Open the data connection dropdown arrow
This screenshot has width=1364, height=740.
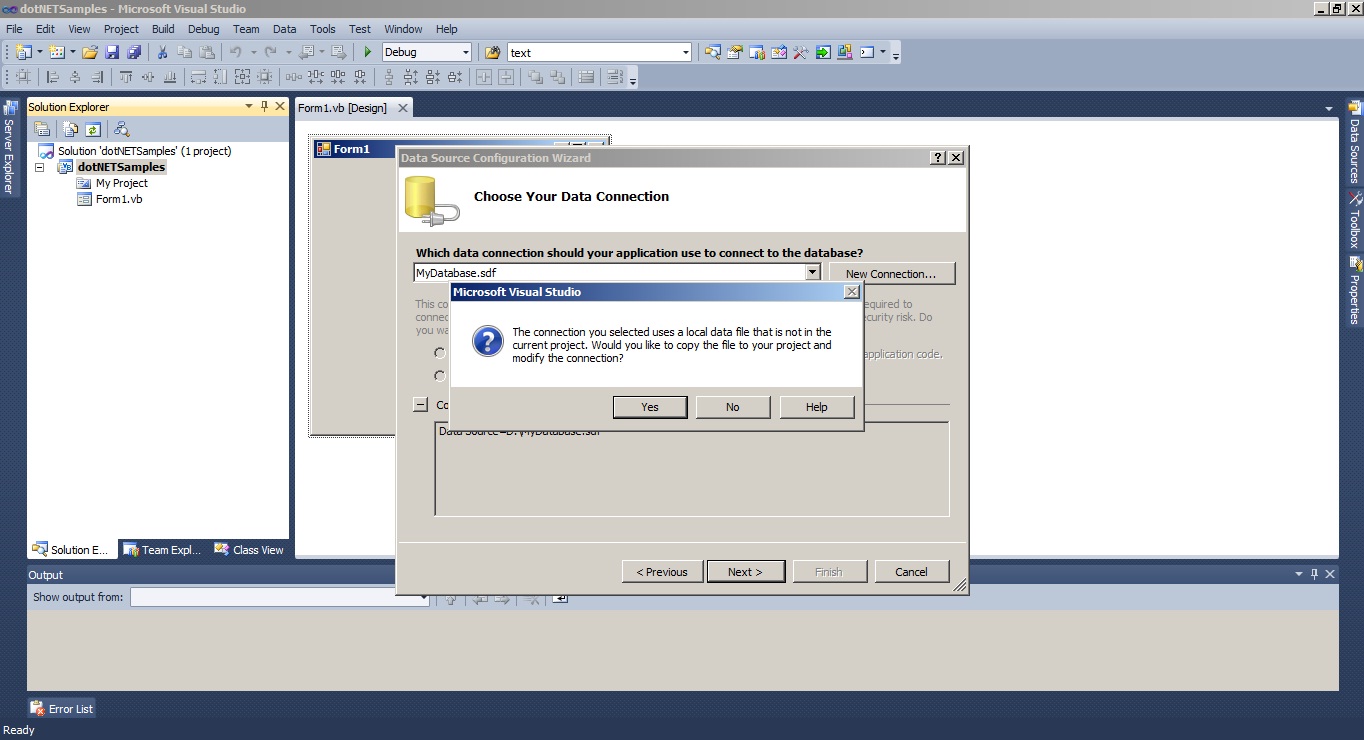[x=812, y=272]
